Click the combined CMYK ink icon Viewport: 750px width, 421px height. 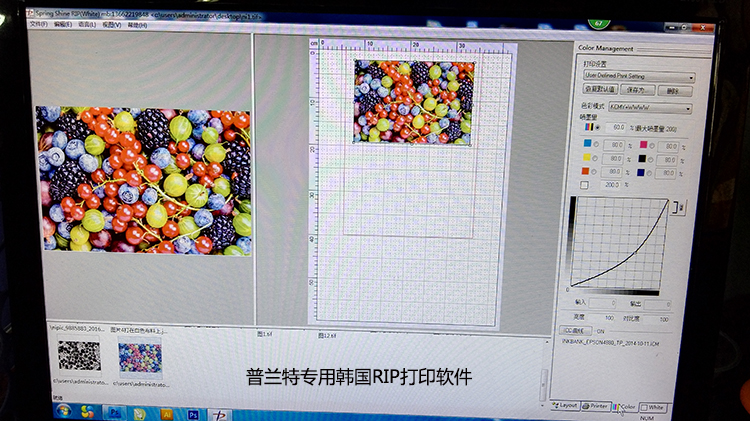(589, 127)
